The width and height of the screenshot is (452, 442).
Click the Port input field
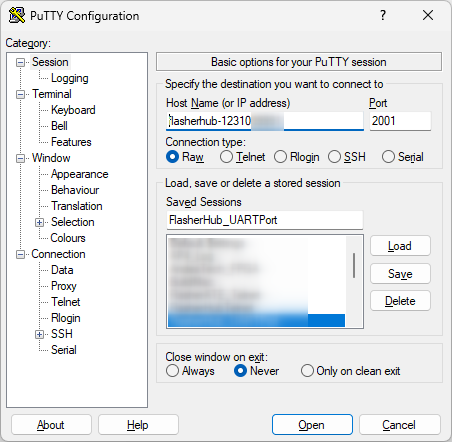[x=400, y=121]
